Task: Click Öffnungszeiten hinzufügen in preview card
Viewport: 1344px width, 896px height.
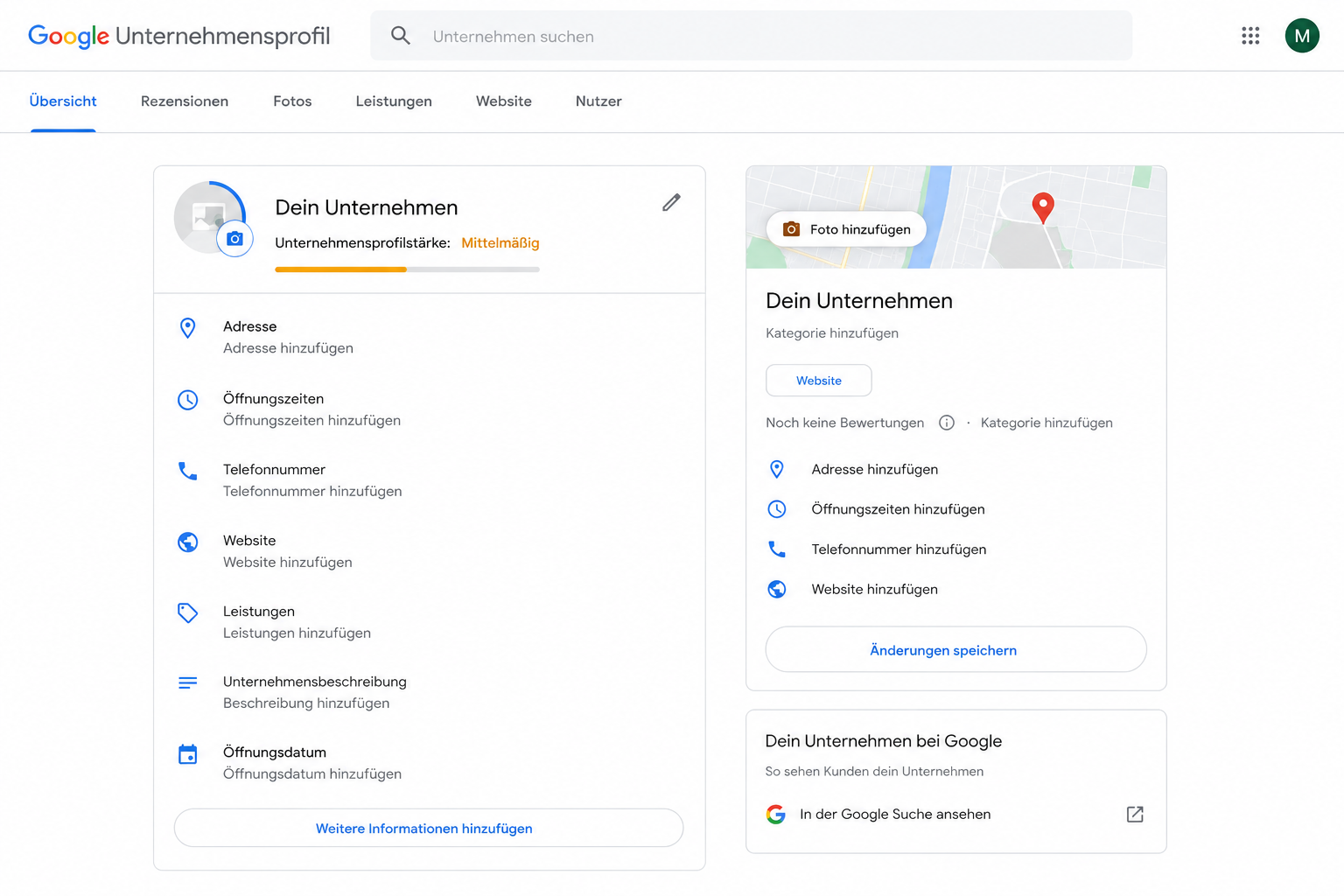Action: coord(898,509)
